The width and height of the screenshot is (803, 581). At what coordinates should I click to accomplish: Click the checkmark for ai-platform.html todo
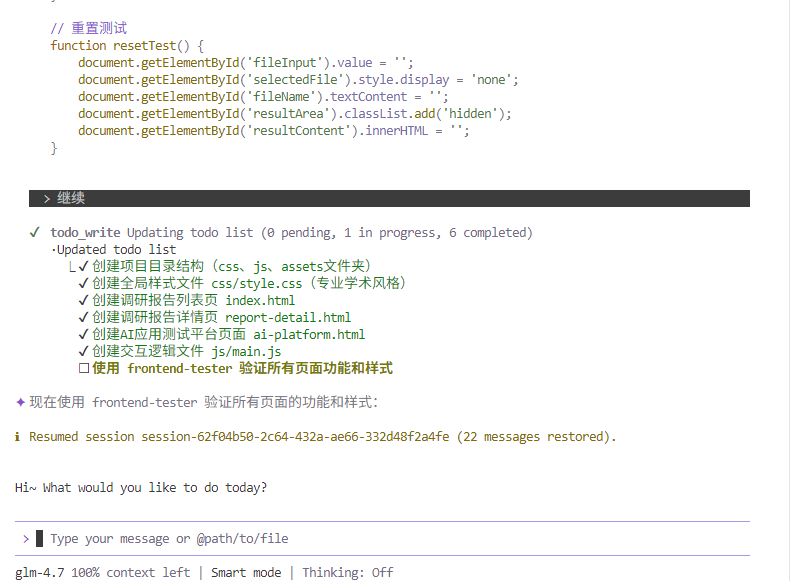pos(84,334)
